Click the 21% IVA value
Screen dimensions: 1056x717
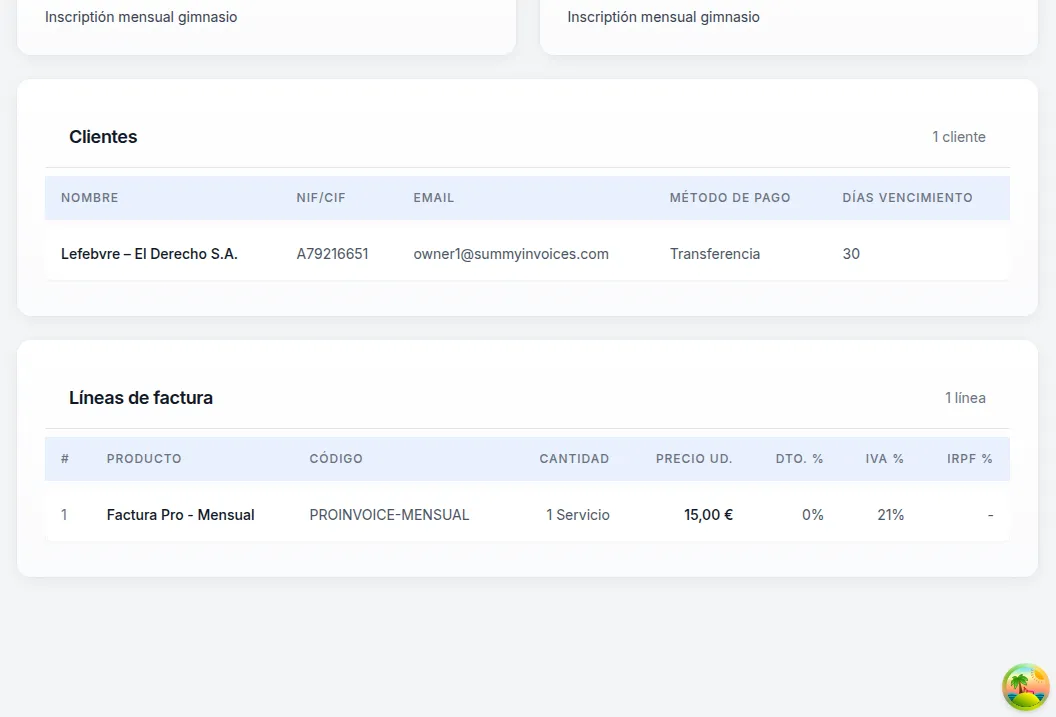890,515
